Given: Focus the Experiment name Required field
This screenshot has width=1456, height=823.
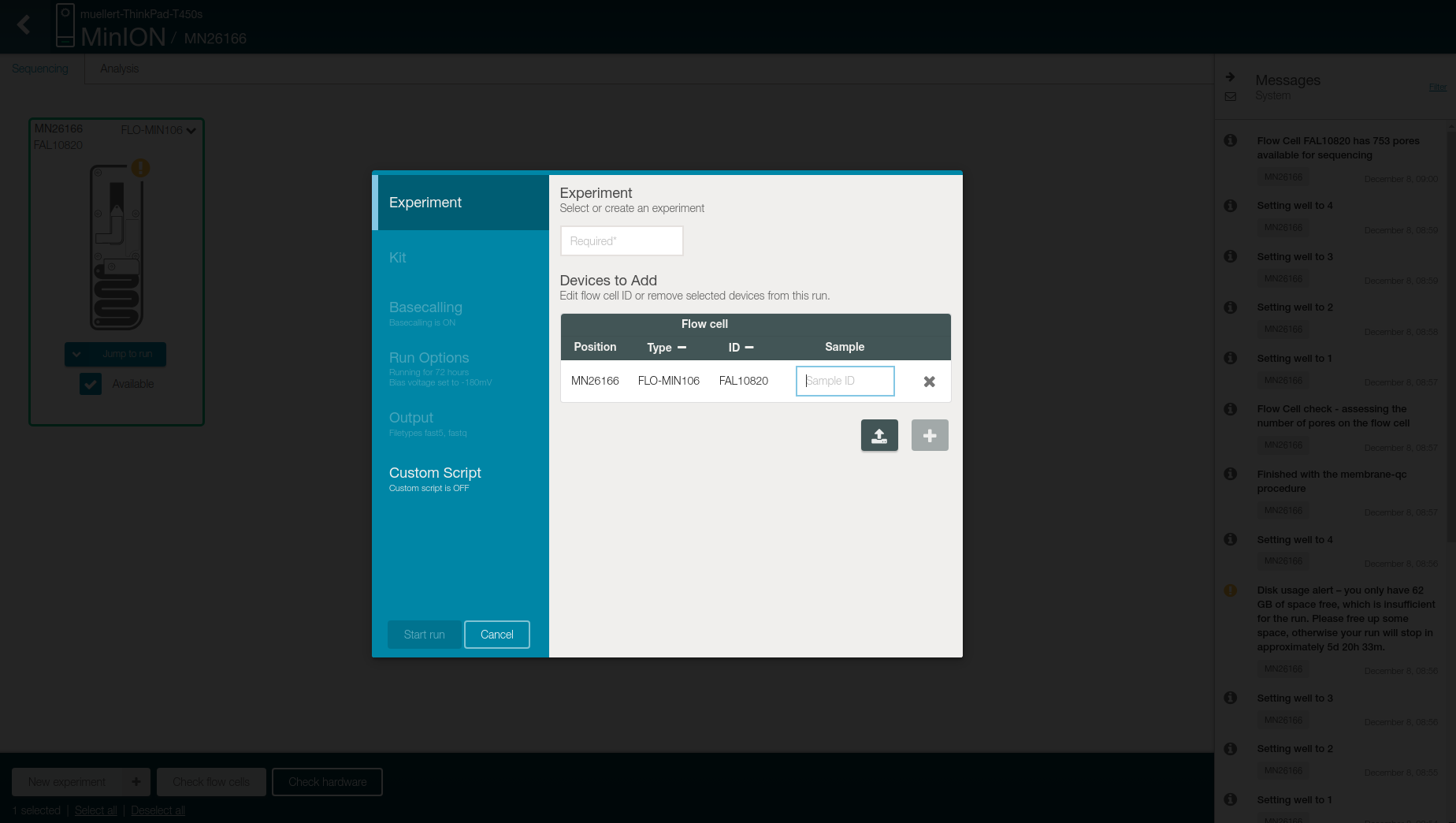Looking at the screenshot, I should (x=621, y=241).
